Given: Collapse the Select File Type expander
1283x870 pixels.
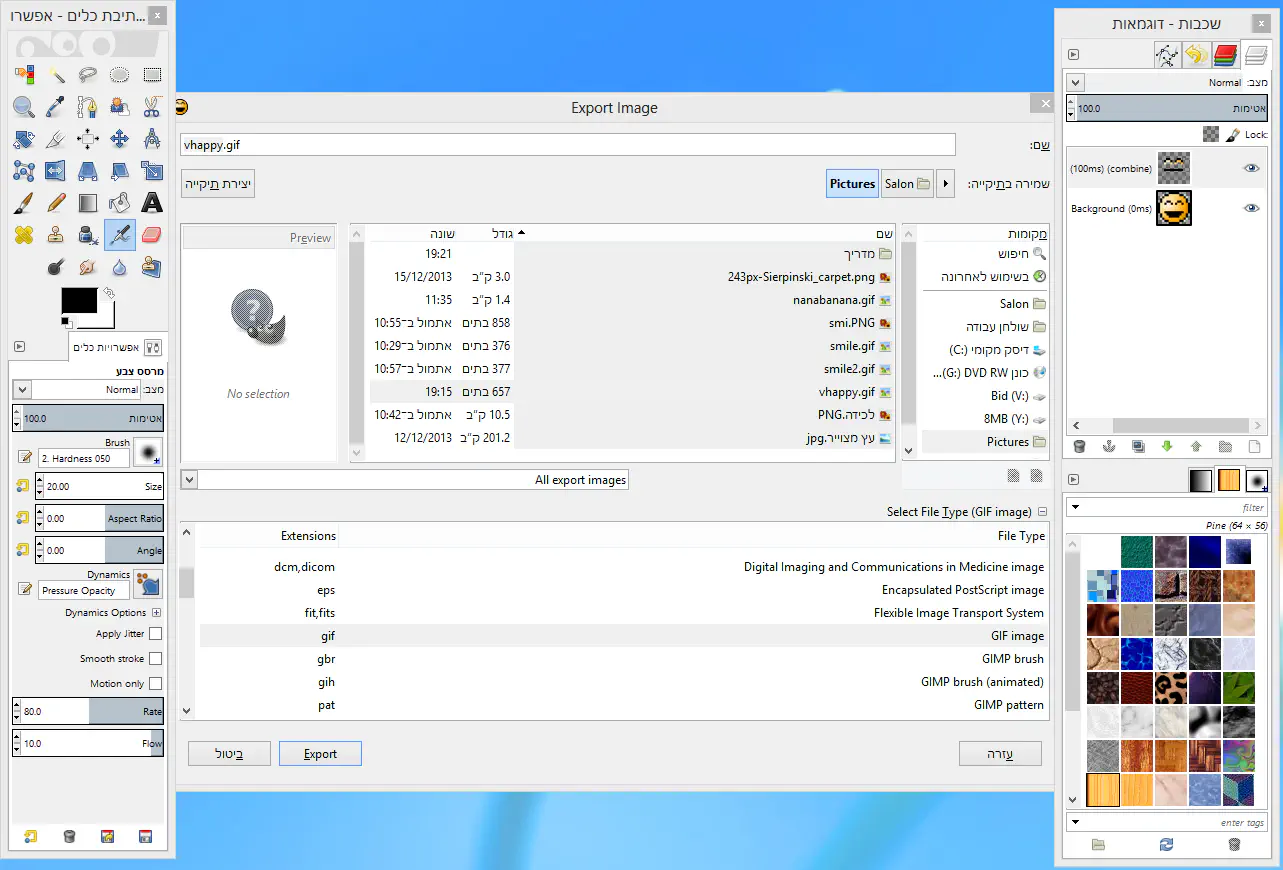Looking at the screenshot, I should click(x=1042, y=512).
